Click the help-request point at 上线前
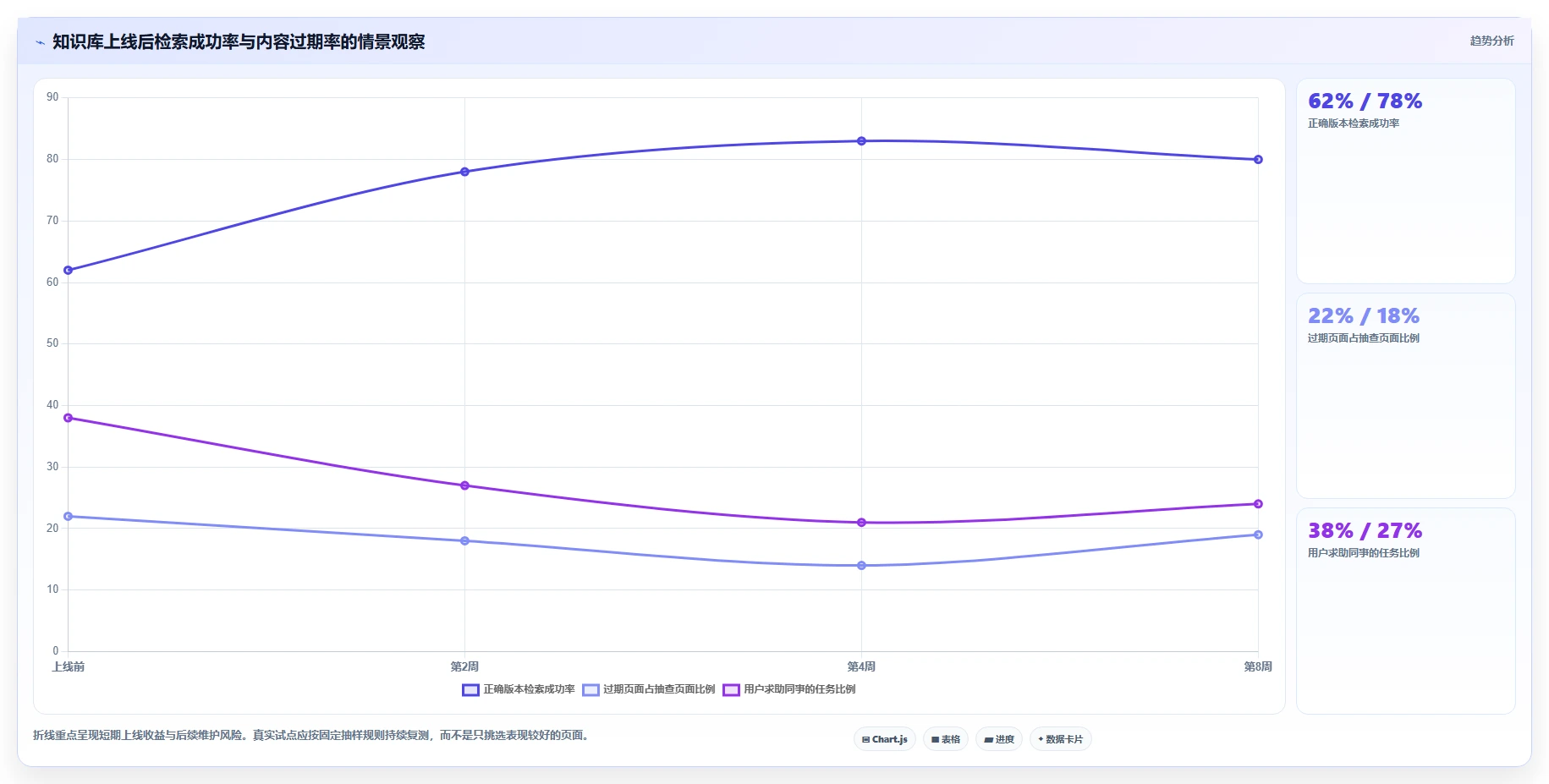1549x784 pixels. pos(69,418)
